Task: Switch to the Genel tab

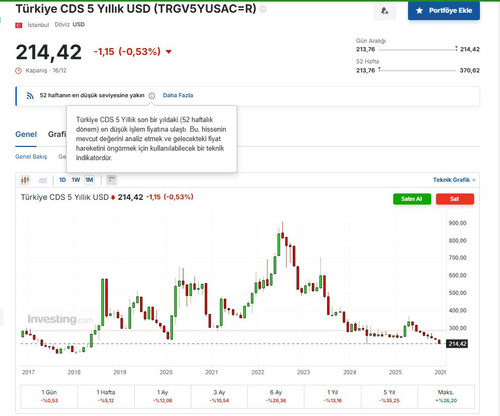Action: click(26, 134)
